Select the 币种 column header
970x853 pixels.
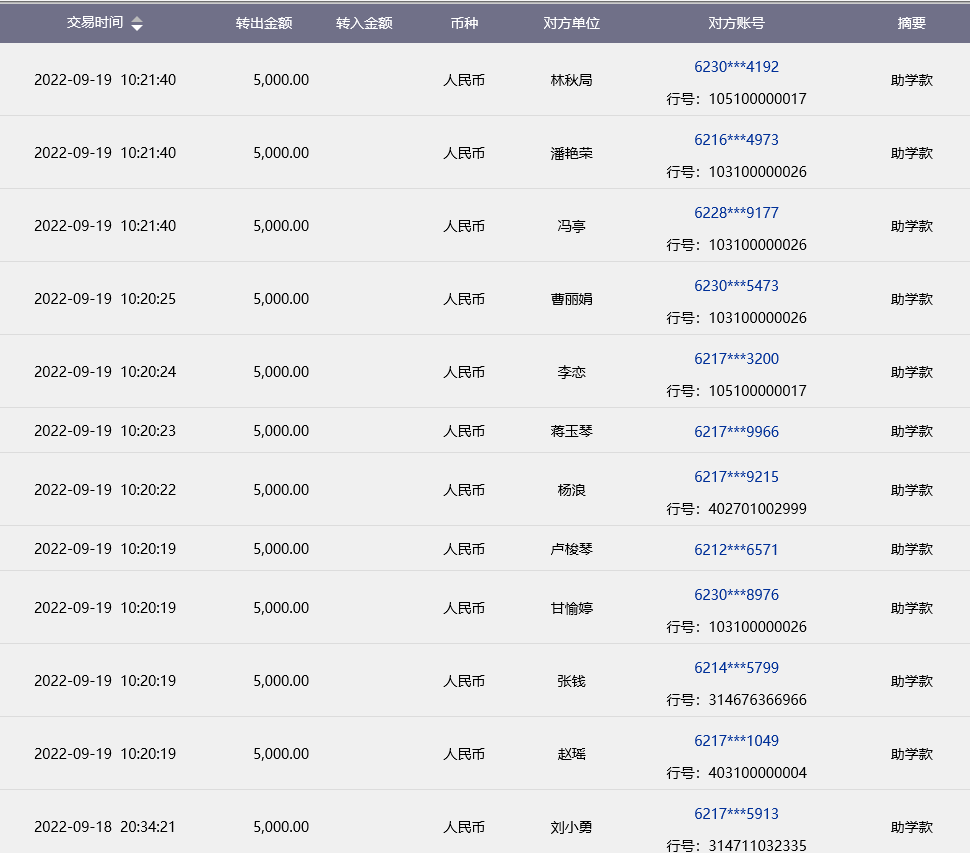(464, 23)
